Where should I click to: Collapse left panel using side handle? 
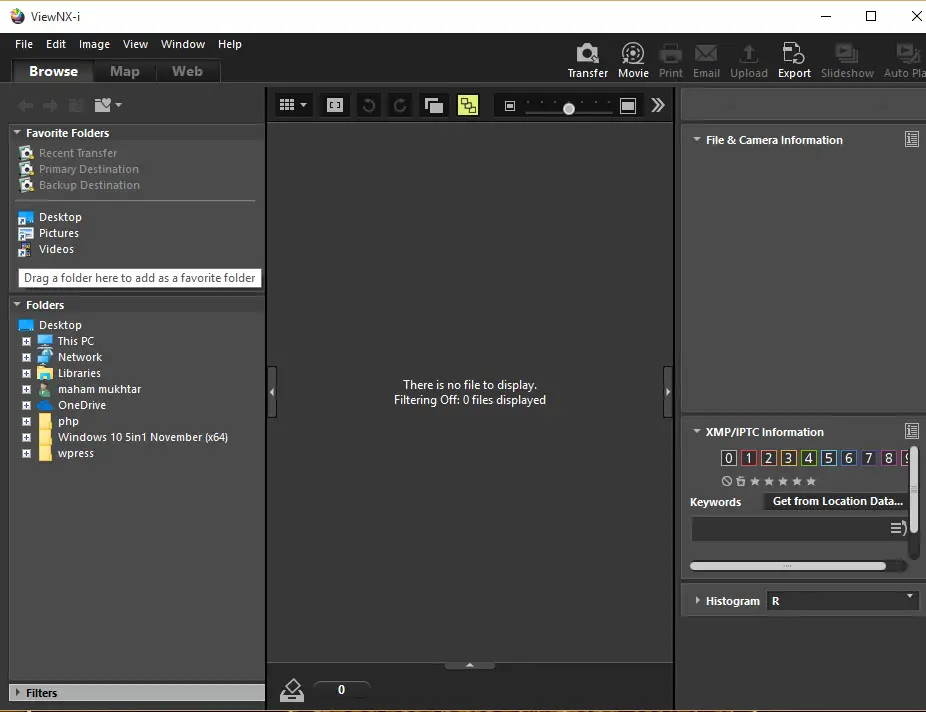coord(272,391)
